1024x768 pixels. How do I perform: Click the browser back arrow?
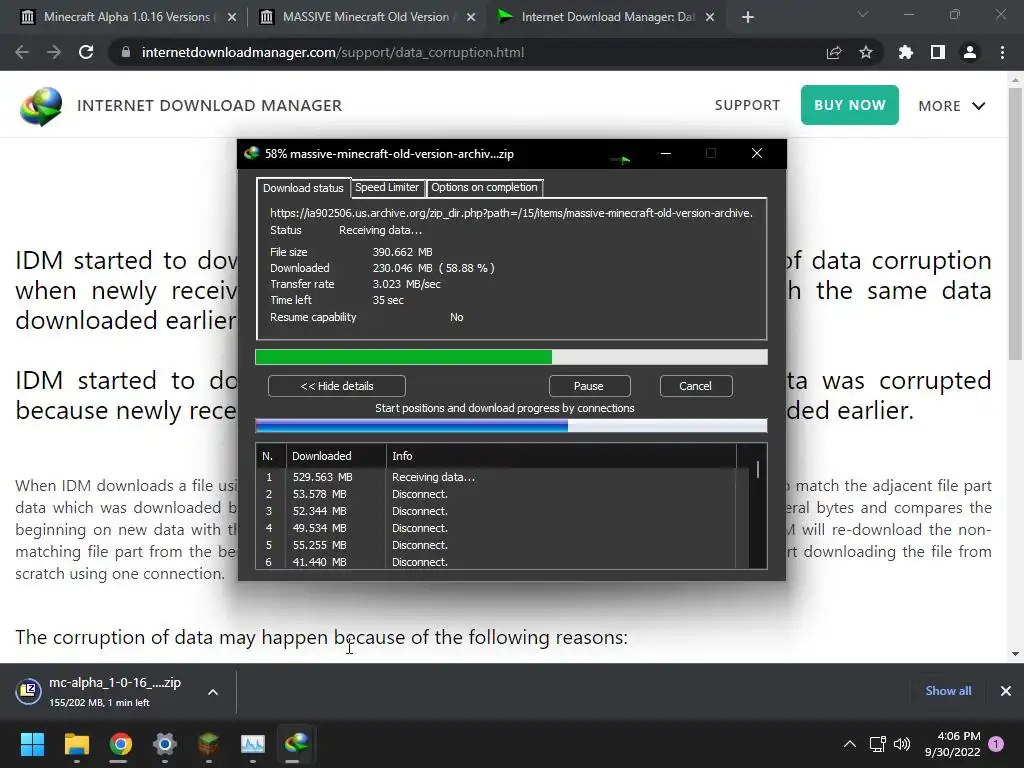click(22, 52)
